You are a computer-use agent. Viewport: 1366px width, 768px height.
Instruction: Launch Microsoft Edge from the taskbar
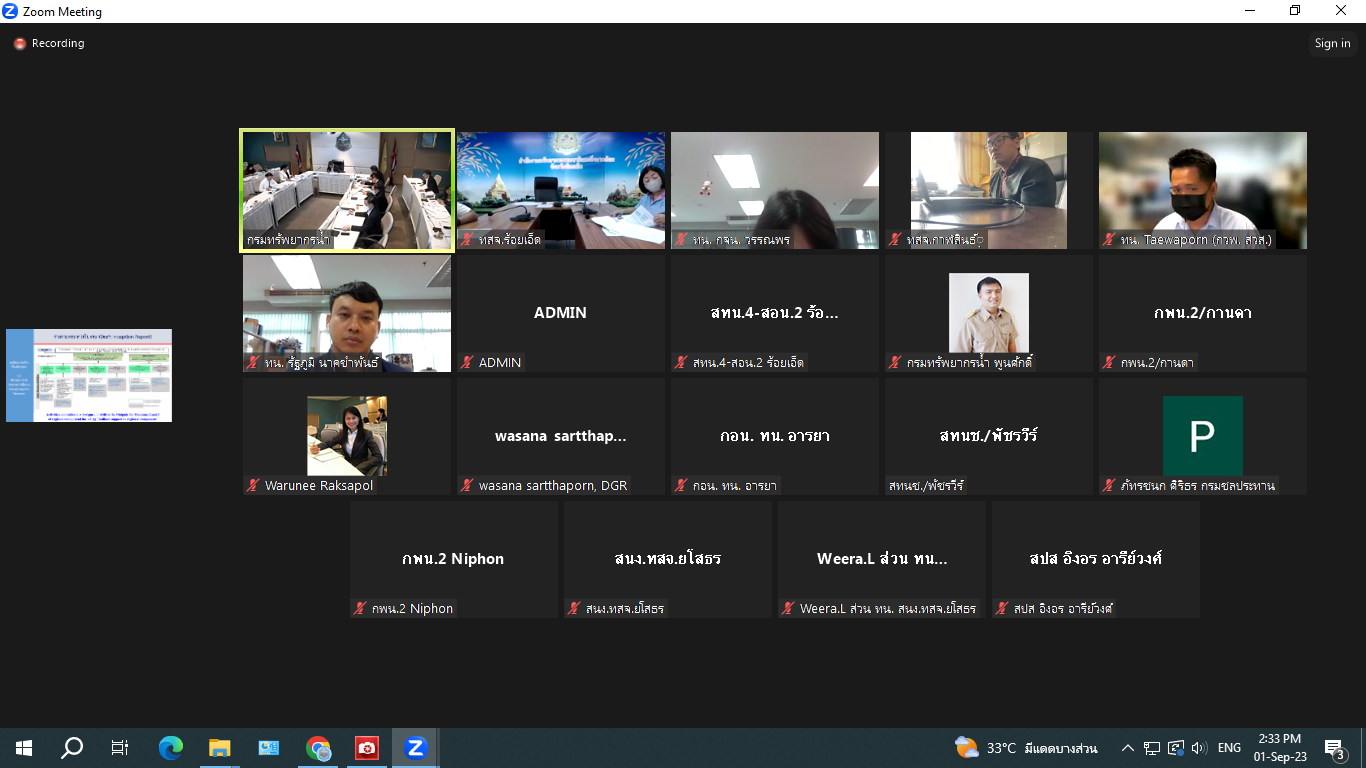tap(171, 748)
